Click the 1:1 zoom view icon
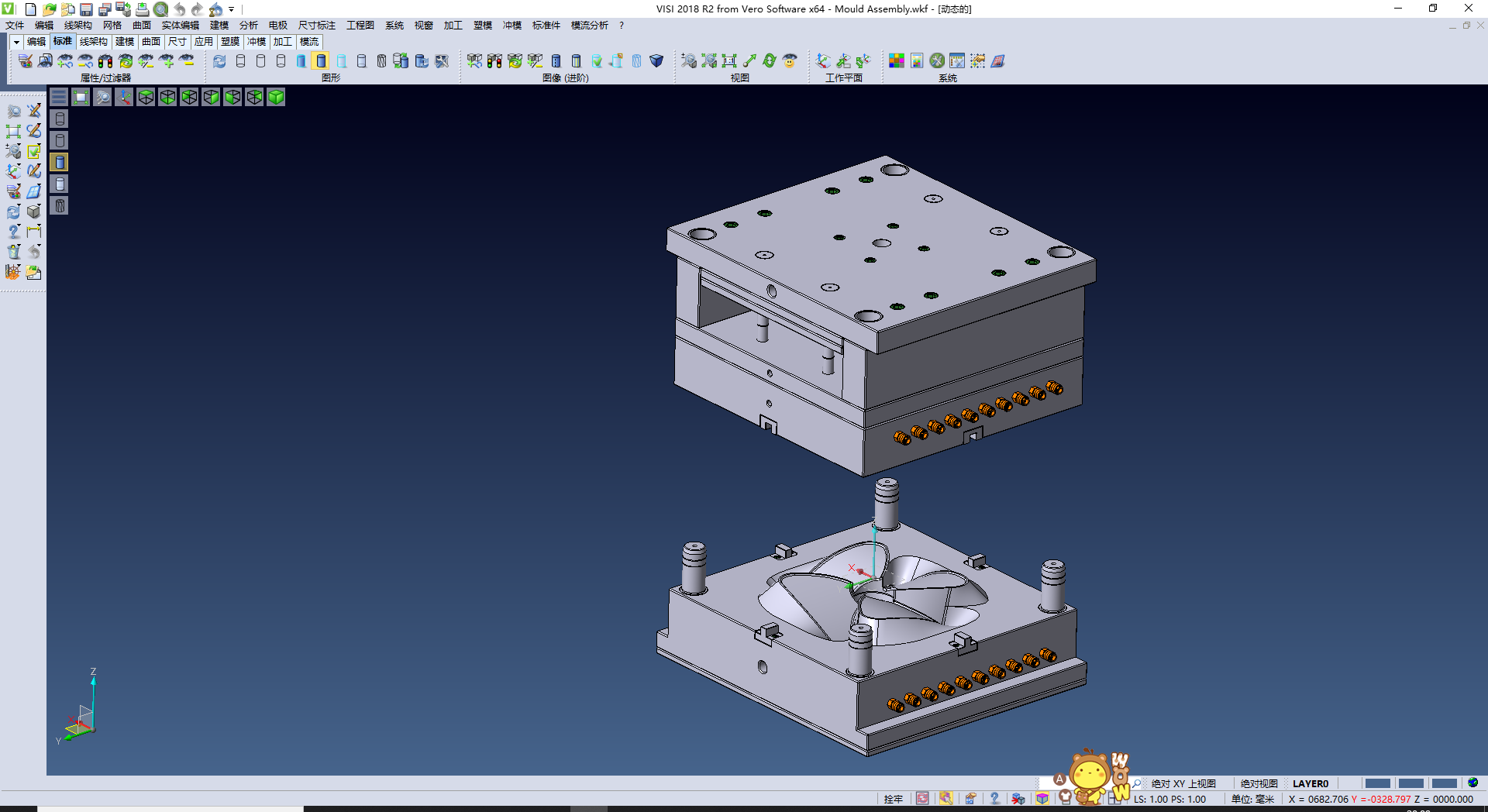This screenshot has height=812, width=1488. pos(729,60)
